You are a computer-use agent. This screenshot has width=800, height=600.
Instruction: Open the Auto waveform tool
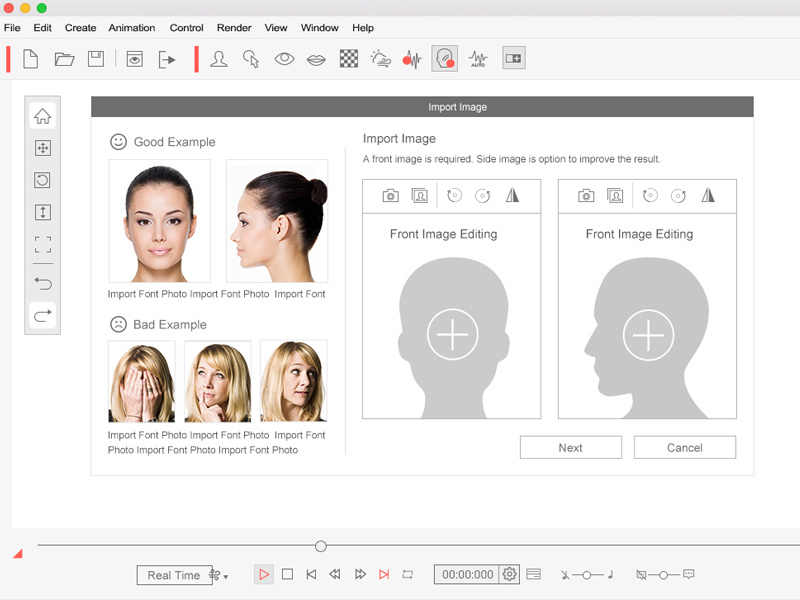pos(478,58)
